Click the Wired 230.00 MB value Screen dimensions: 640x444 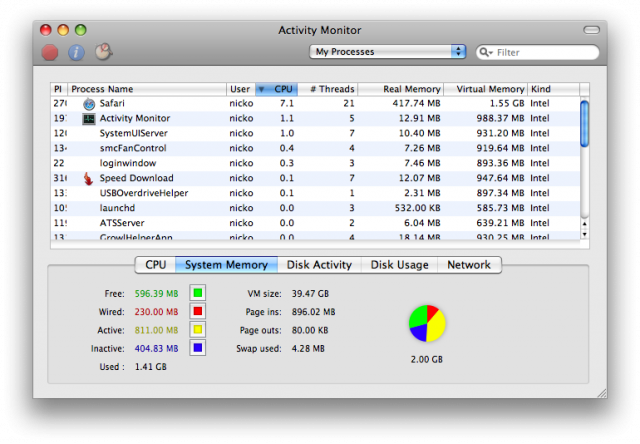[x=156, y=312]
